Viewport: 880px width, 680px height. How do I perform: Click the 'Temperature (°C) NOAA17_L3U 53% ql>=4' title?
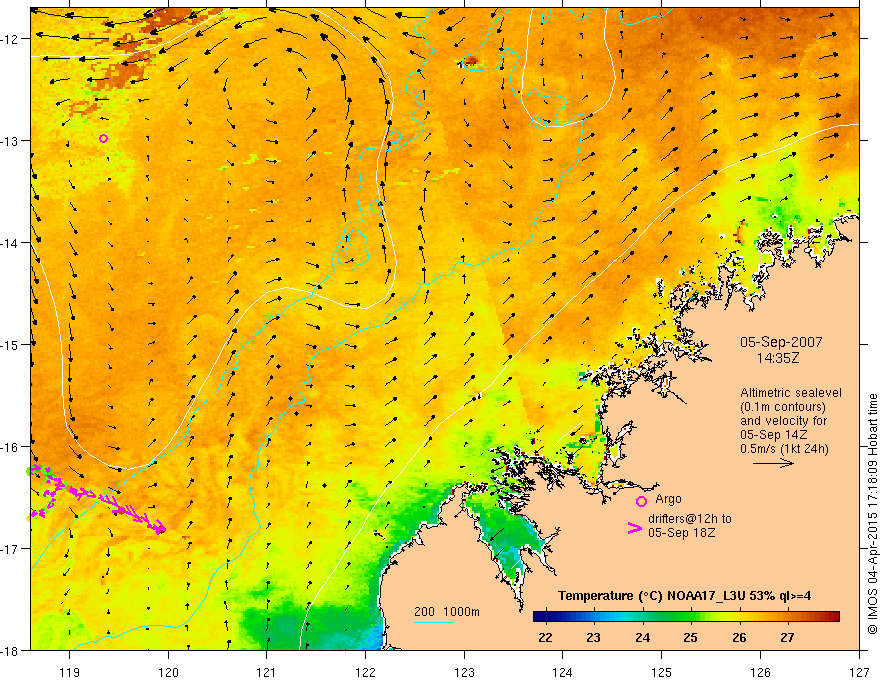pyautogui.click(x=684, y=596)
